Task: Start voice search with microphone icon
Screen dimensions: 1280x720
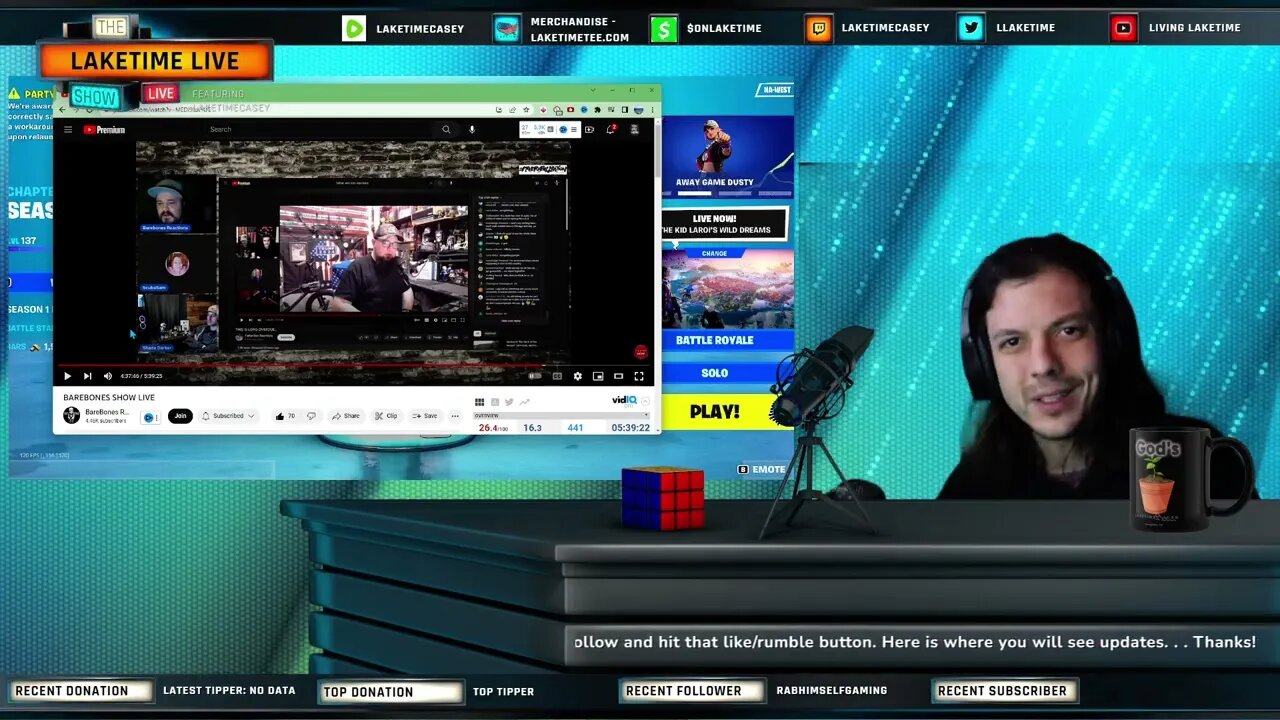Action: pos(472,129)
